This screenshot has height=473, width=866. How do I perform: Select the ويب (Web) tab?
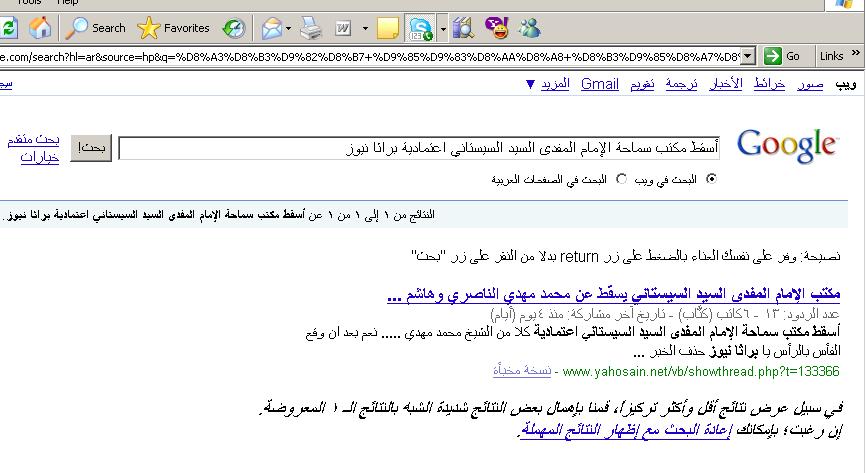(846, 84)
